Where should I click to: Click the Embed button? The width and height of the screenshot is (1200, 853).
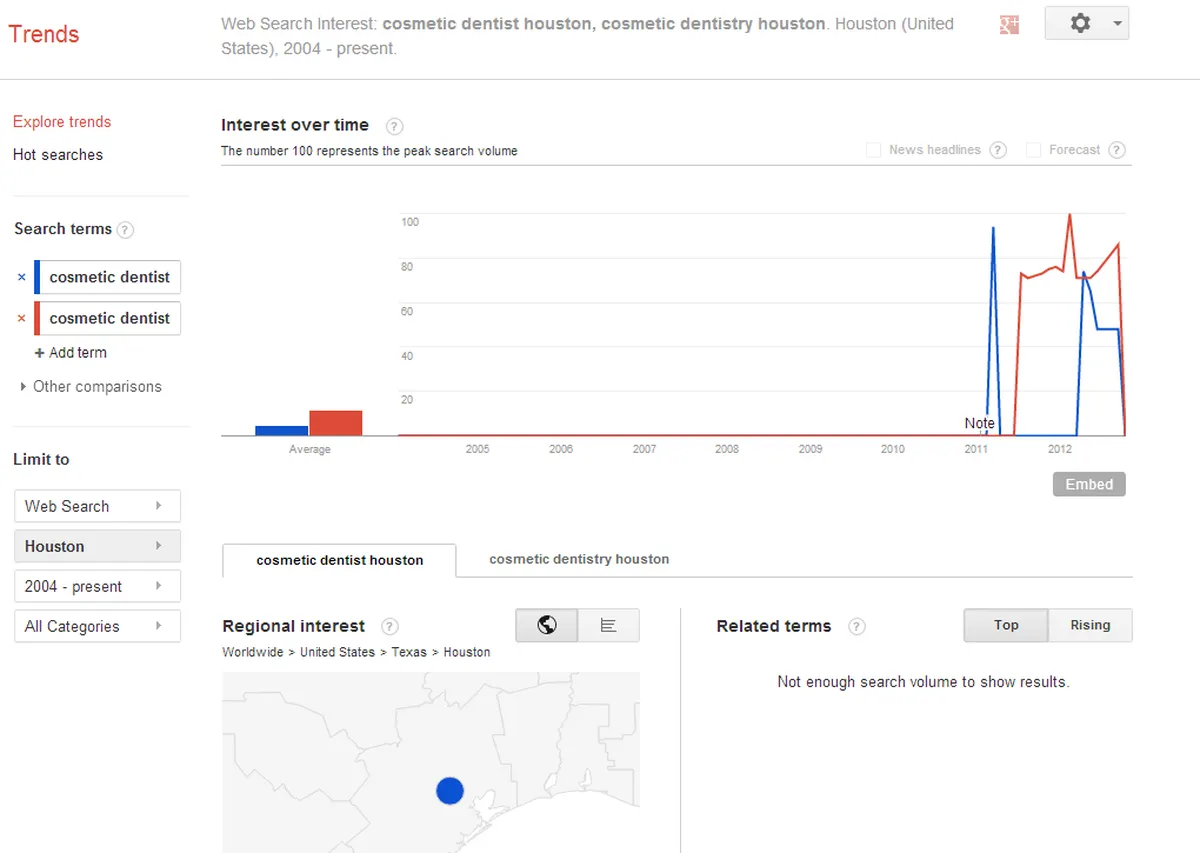click(1089, 484)
